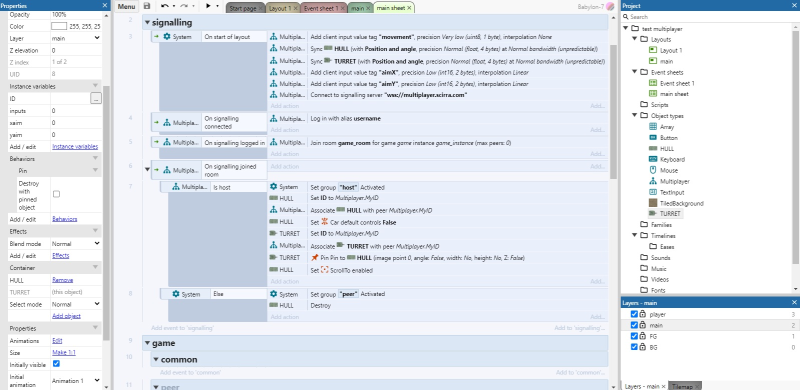The height and width of the screenshot is (390, 800).
Task: Undo the last action
Action: coord(165,6)
